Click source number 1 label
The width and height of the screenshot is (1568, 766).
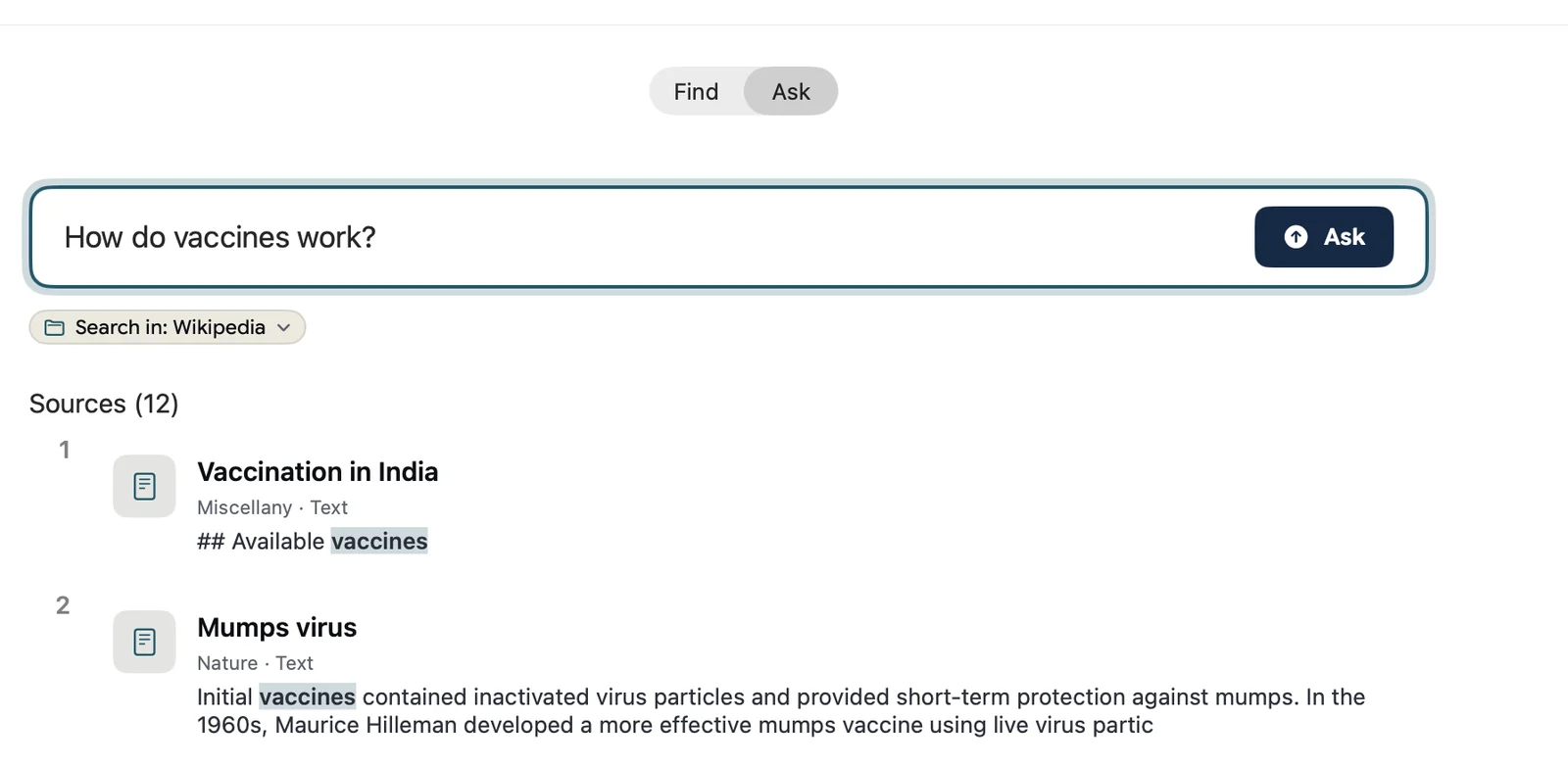coord(65,450)
